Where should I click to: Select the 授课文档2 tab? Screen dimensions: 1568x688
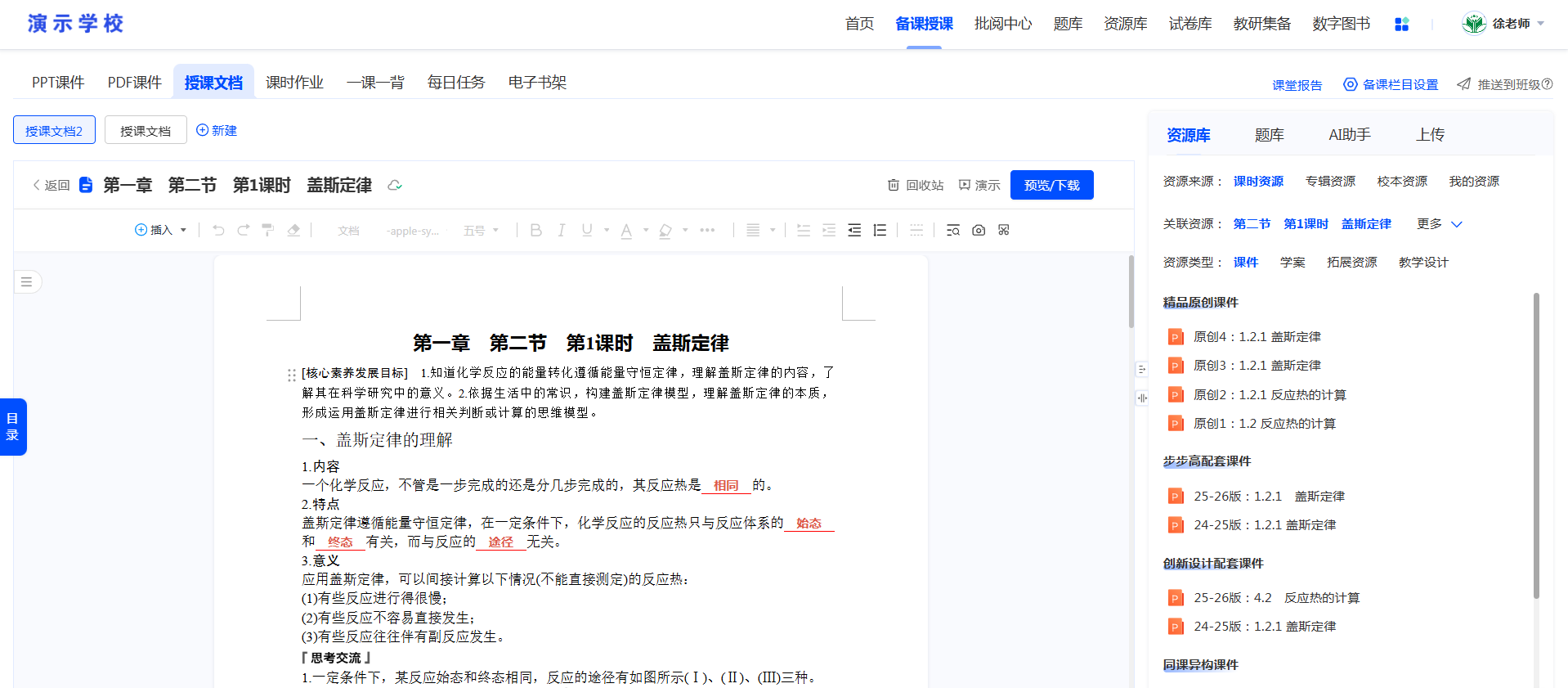point(54,130)
